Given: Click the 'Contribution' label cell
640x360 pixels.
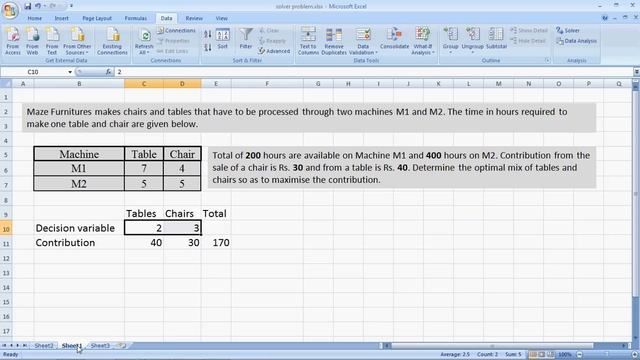Looking at the screenshot, I should [x=79, y=243].
